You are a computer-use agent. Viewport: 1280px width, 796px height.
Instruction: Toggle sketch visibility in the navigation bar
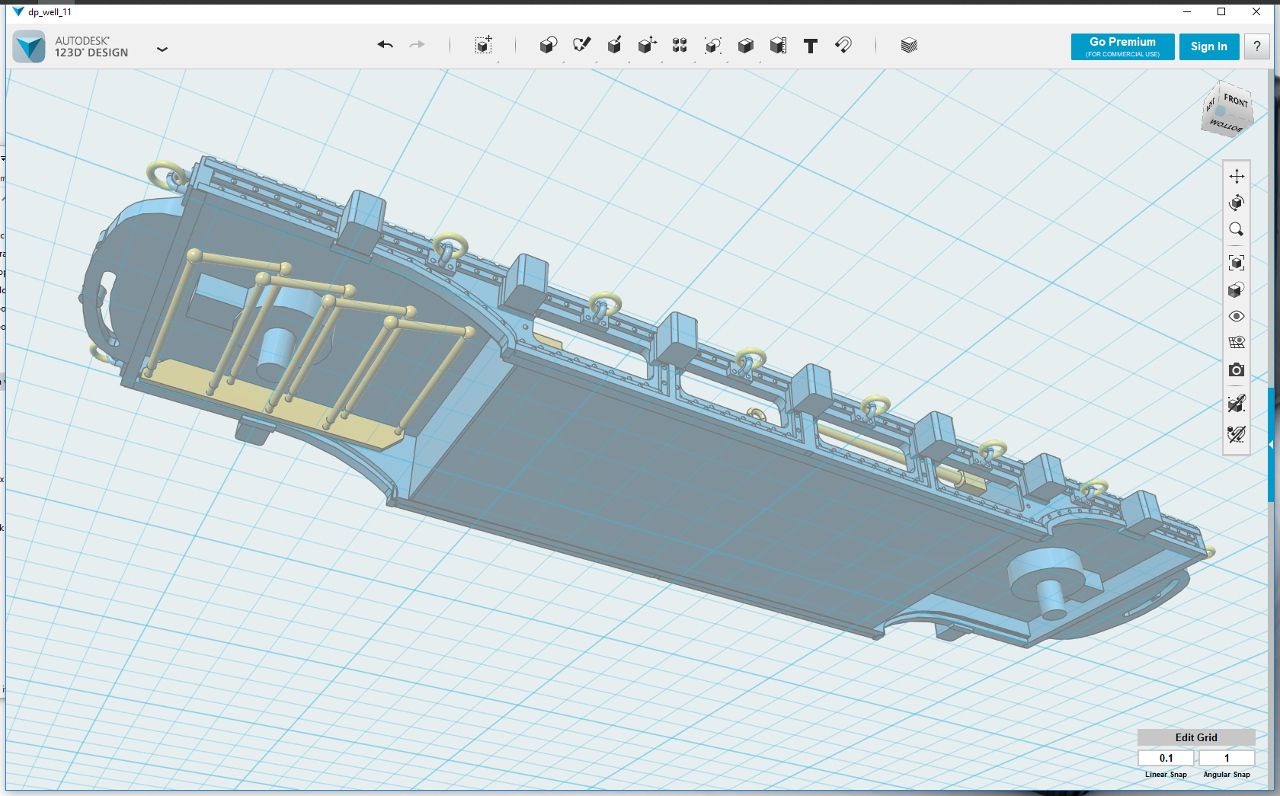click(1236, 434)
